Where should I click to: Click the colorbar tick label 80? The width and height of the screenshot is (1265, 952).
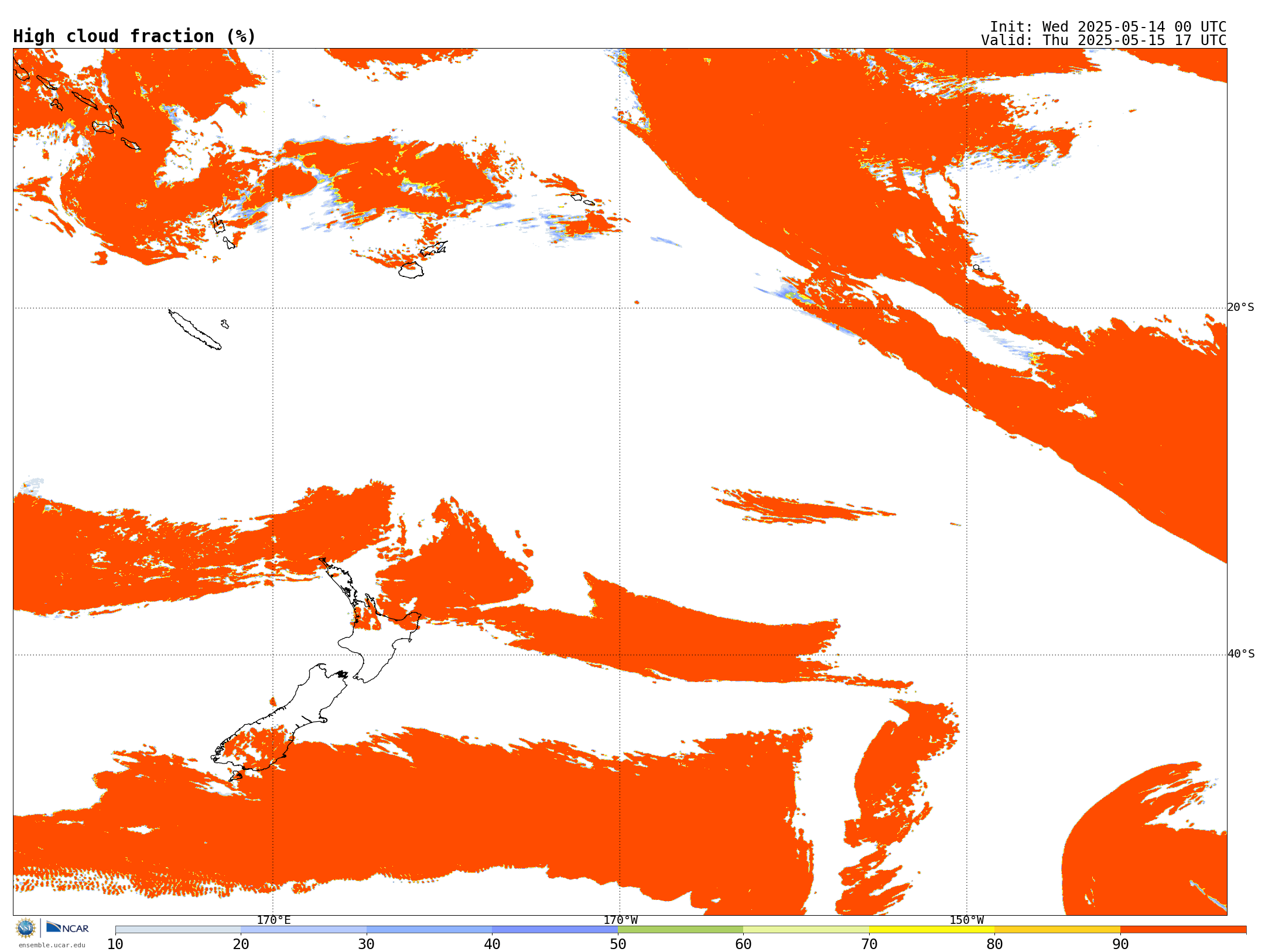(x=994, y=944)
